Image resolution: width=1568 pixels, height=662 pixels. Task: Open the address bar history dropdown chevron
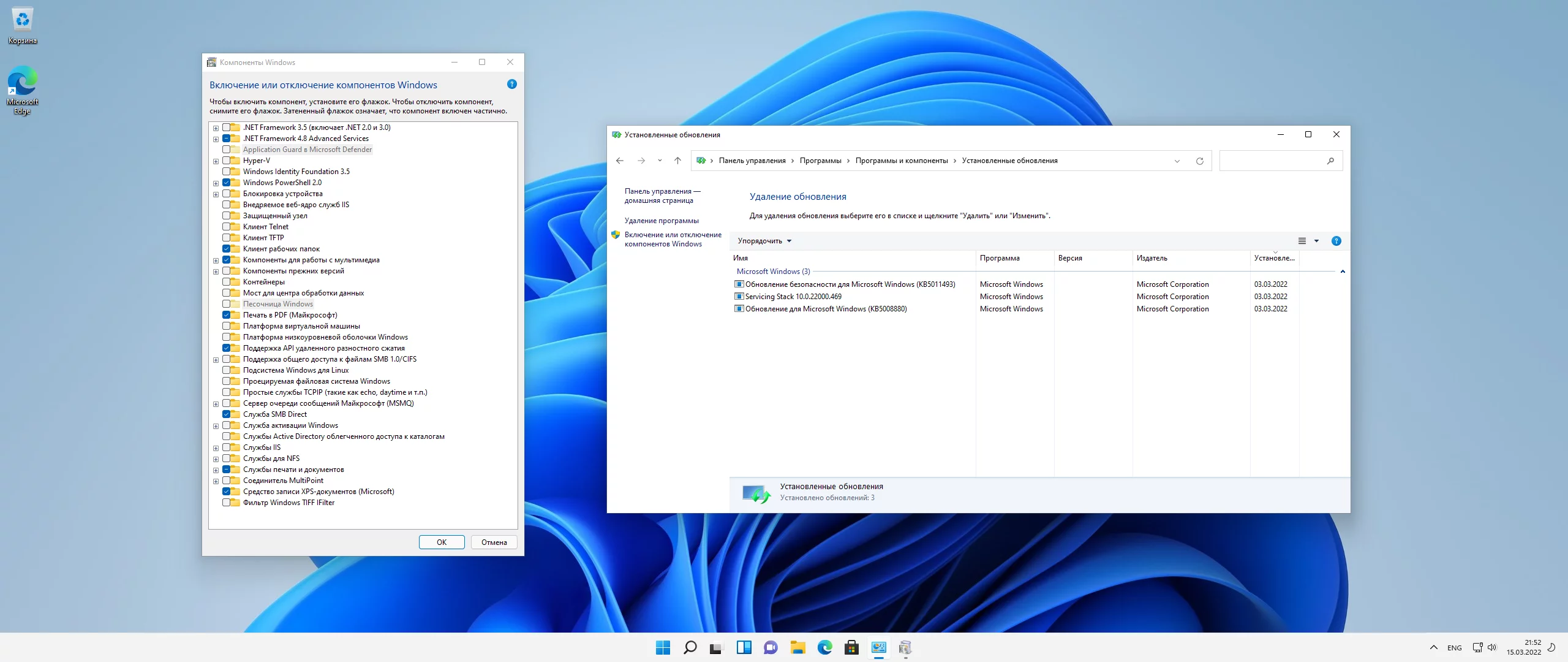coord(1177,161)
